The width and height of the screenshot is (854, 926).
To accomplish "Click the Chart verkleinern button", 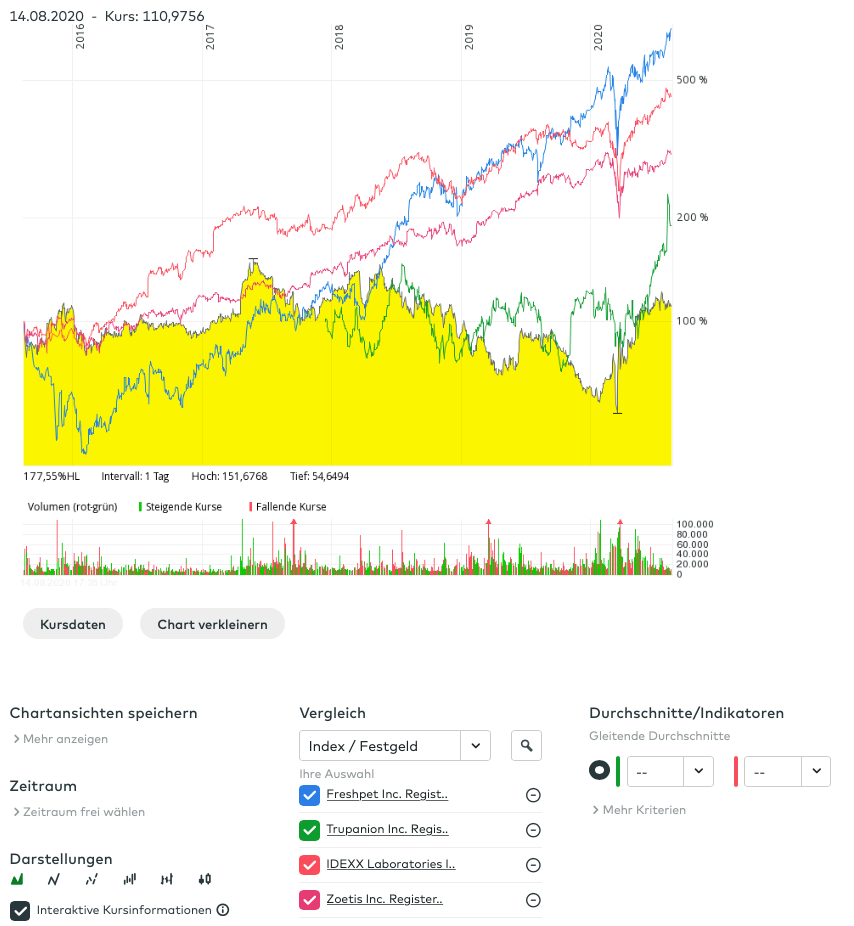I will (x=212, y=624).
